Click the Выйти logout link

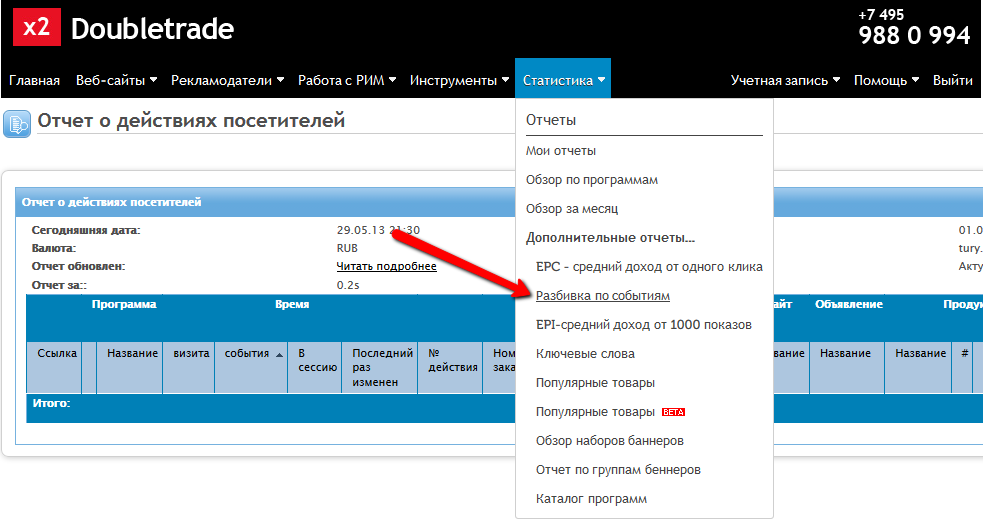(952, 80)
